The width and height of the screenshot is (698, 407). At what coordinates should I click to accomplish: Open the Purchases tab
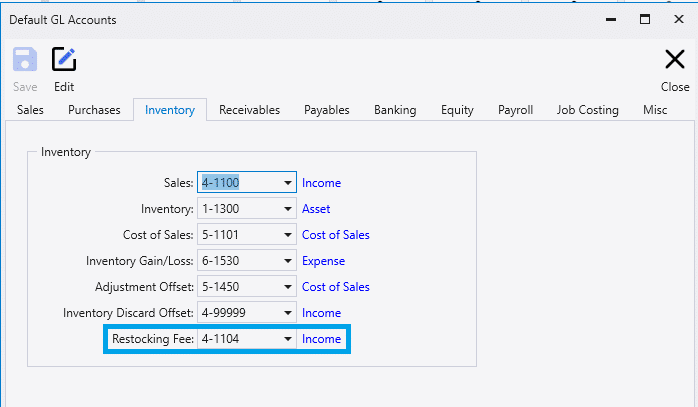pyautogui.click(x=94, y=110)
